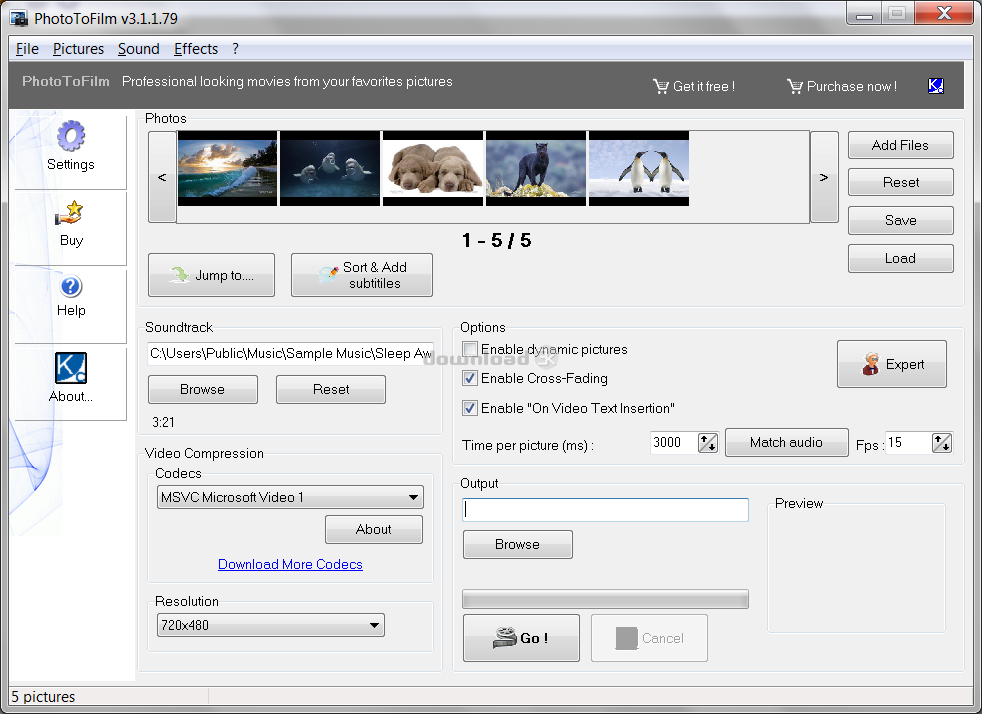Click the 3:21 soundtrack duration text
982x714 pixels.
(x=163, y=422)
